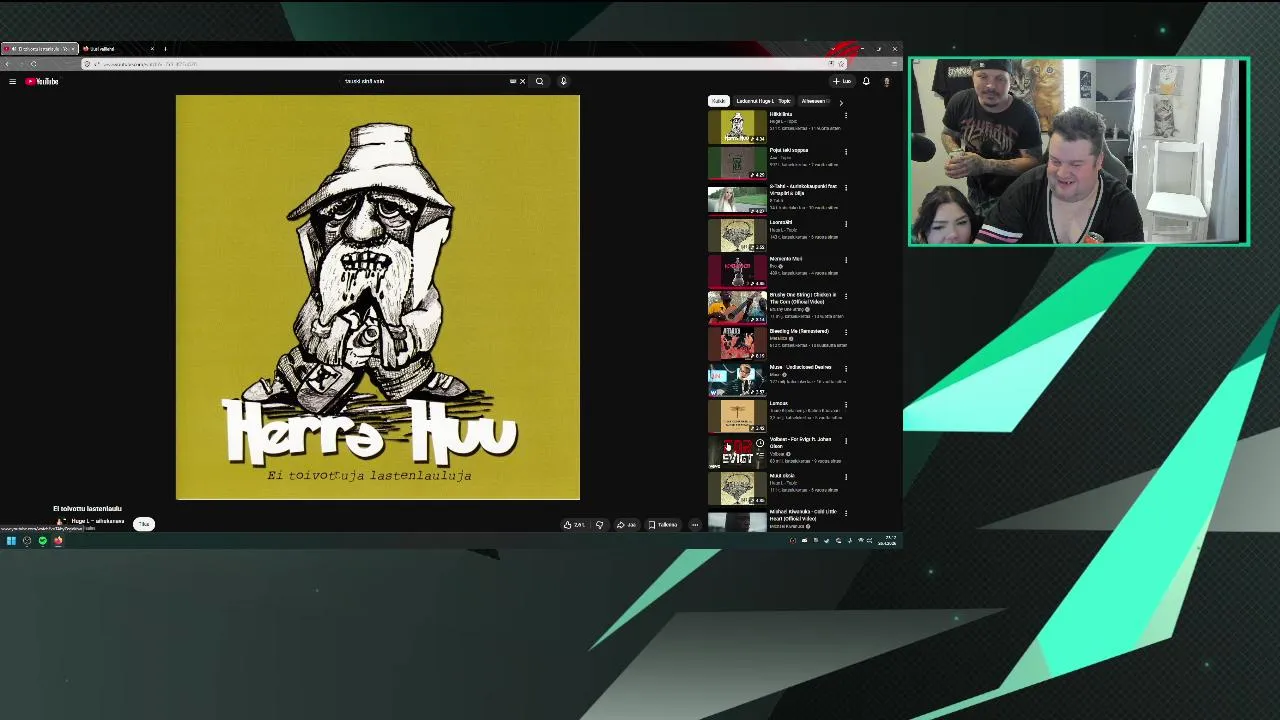This screenshot has width=1280, height=720.
Task: Open the notifications bell
Action: tap(866, 81)
